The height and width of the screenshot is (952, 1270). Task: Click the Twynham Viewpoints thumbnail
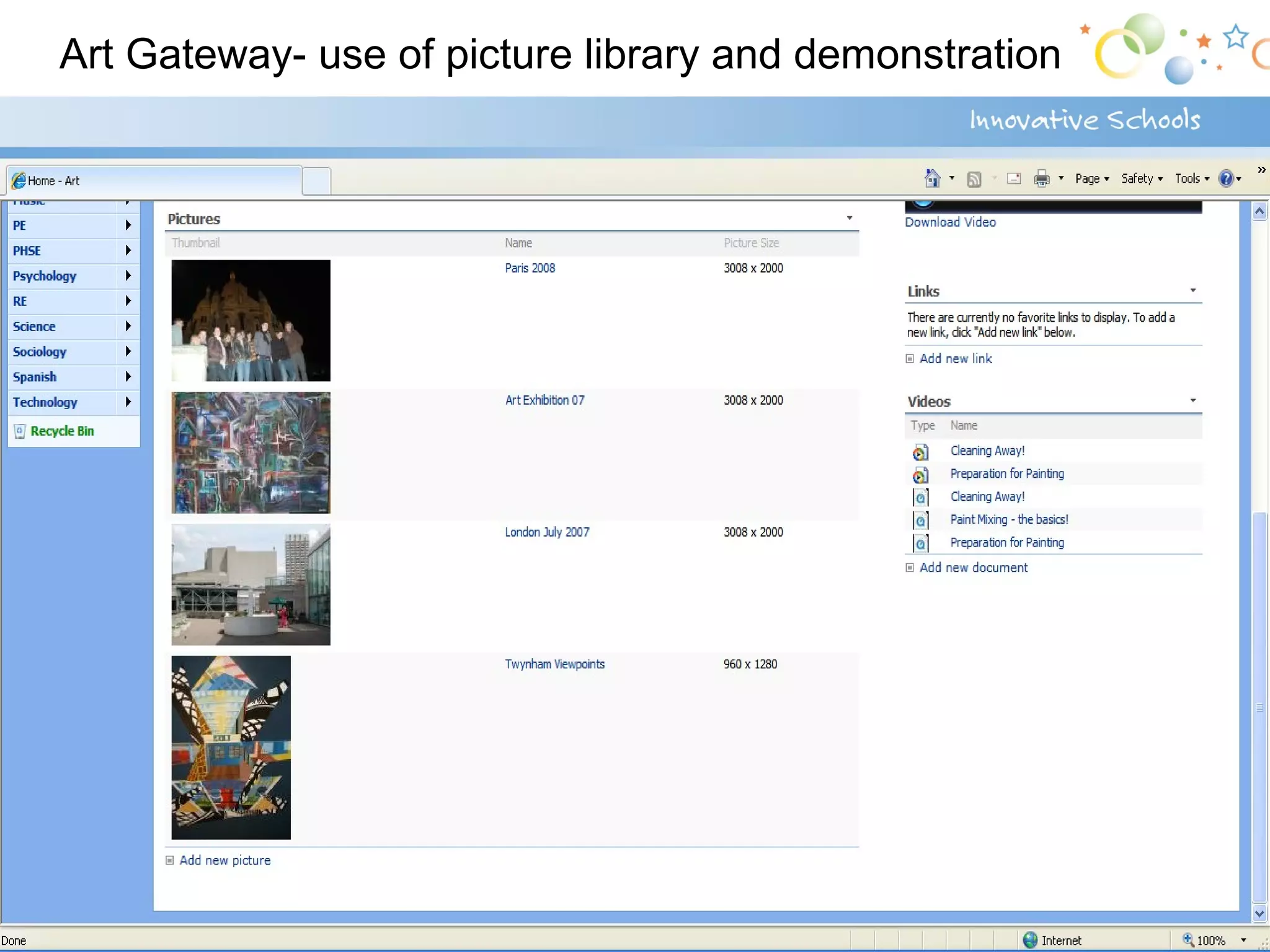(x=231, y=747)
